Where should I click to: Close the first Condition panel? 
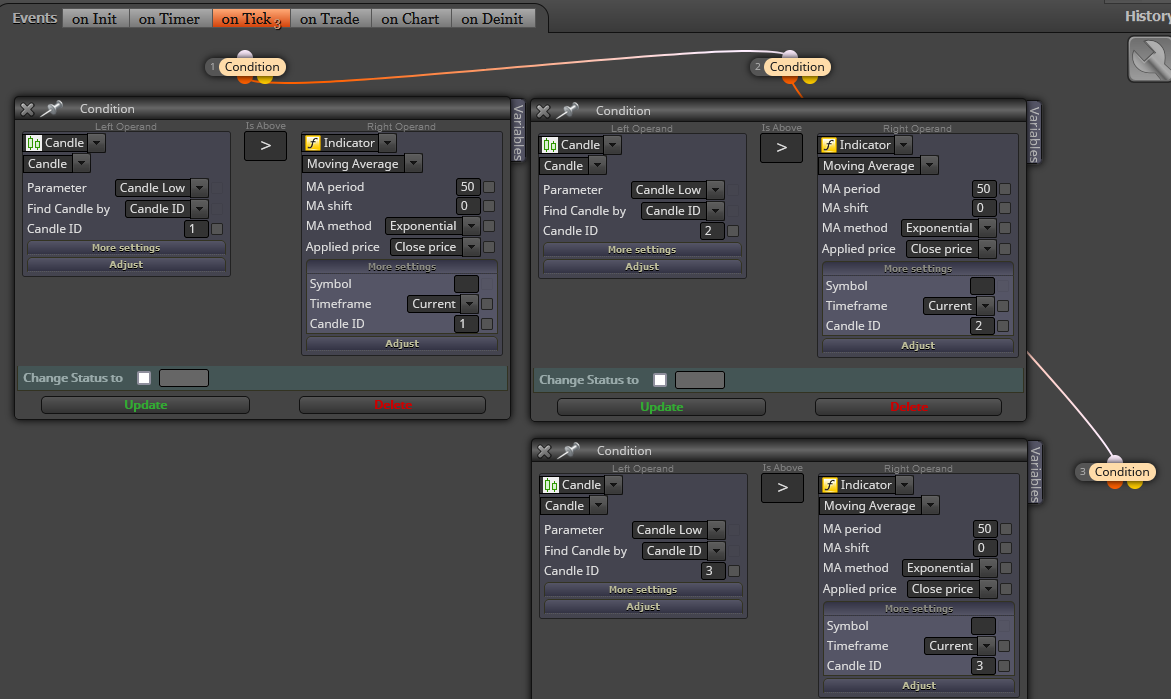pyautogui.click(x=27, y=109)
